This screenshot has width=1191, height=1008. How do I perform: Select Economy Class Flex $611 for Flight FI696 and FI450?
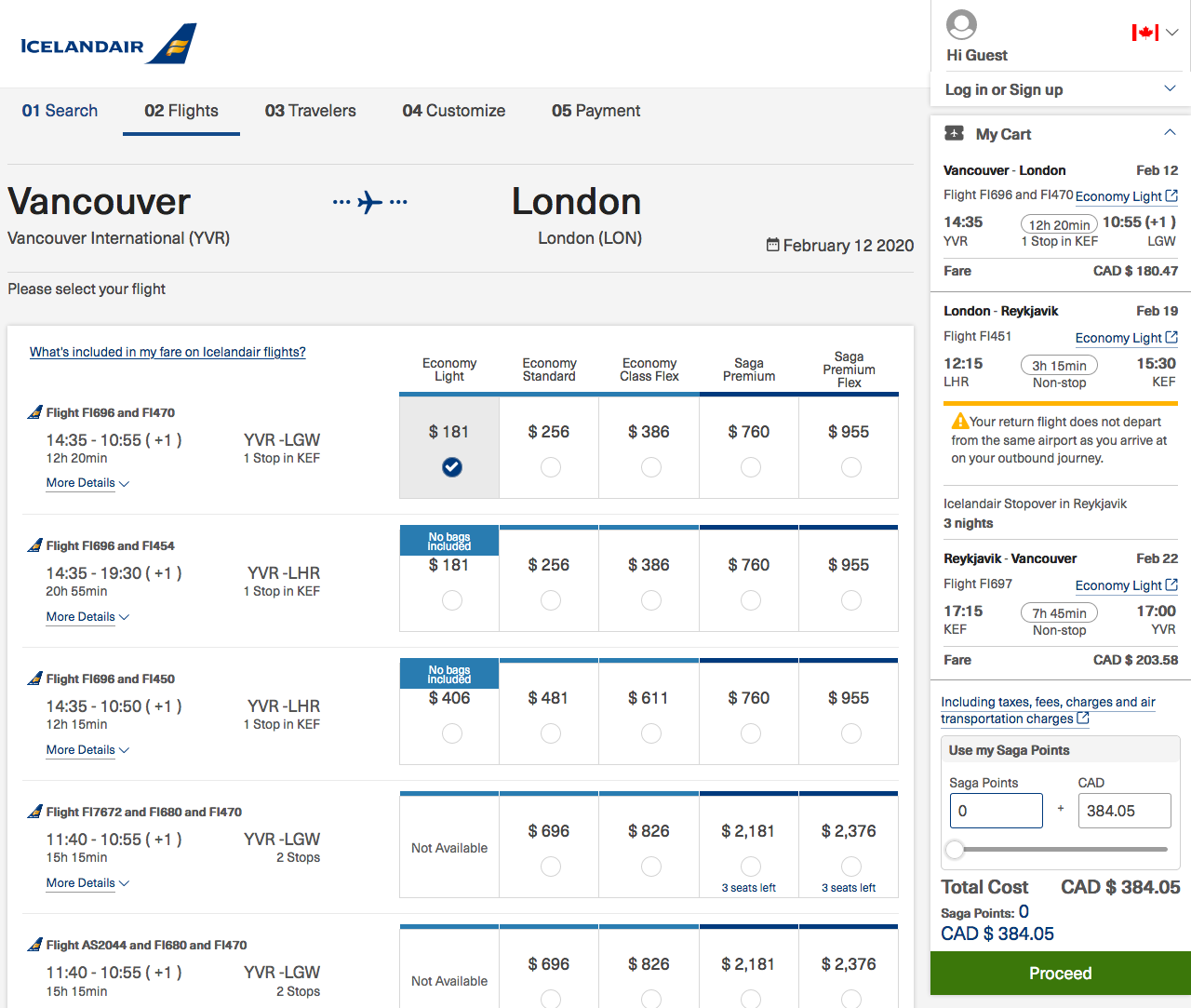(650, 733)
